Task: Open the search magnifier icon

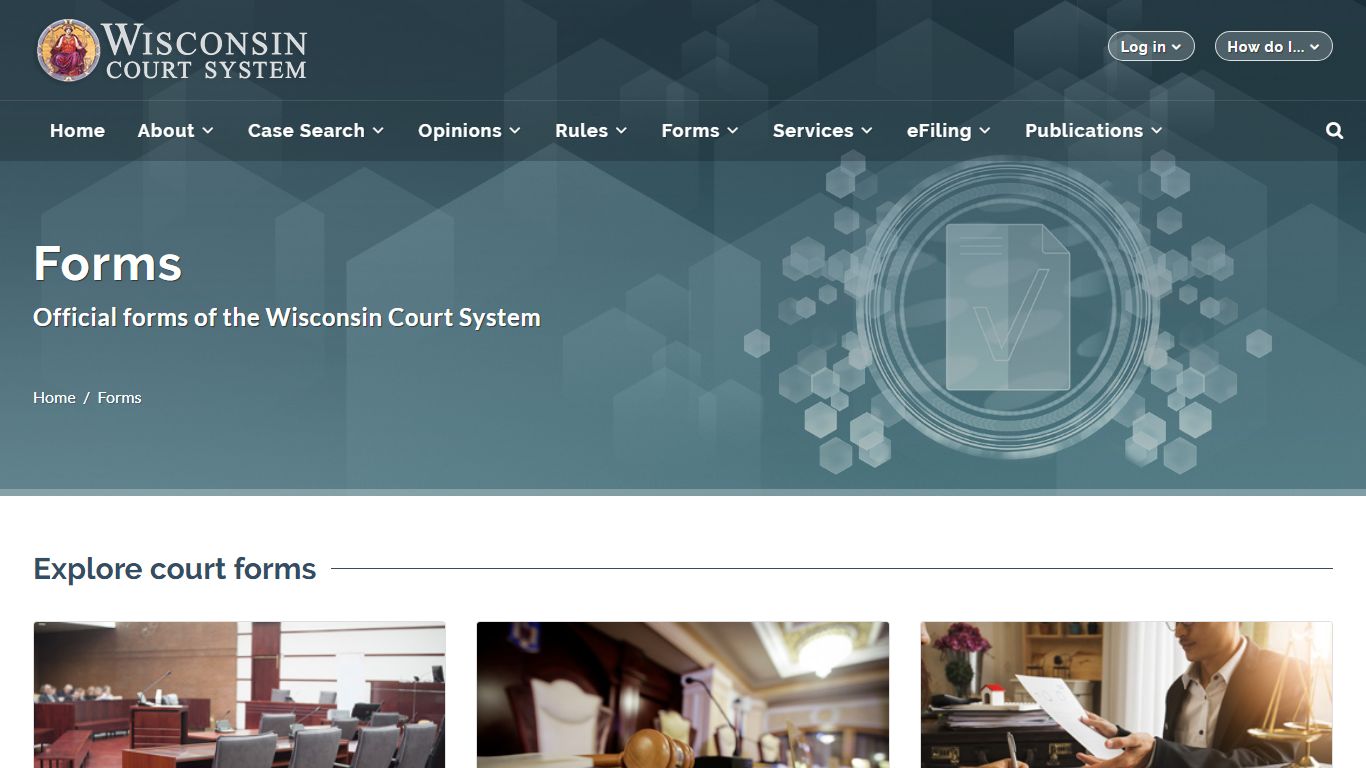Action: [1334, 131]
